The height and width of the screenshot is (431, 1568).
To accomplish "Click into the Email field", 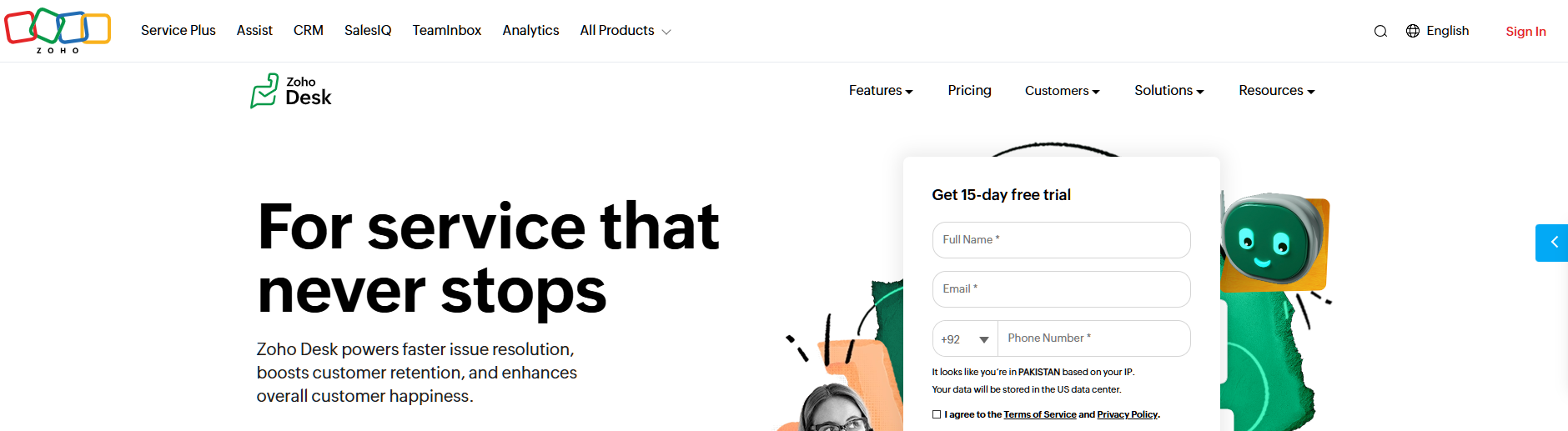I will point(1061,289).
